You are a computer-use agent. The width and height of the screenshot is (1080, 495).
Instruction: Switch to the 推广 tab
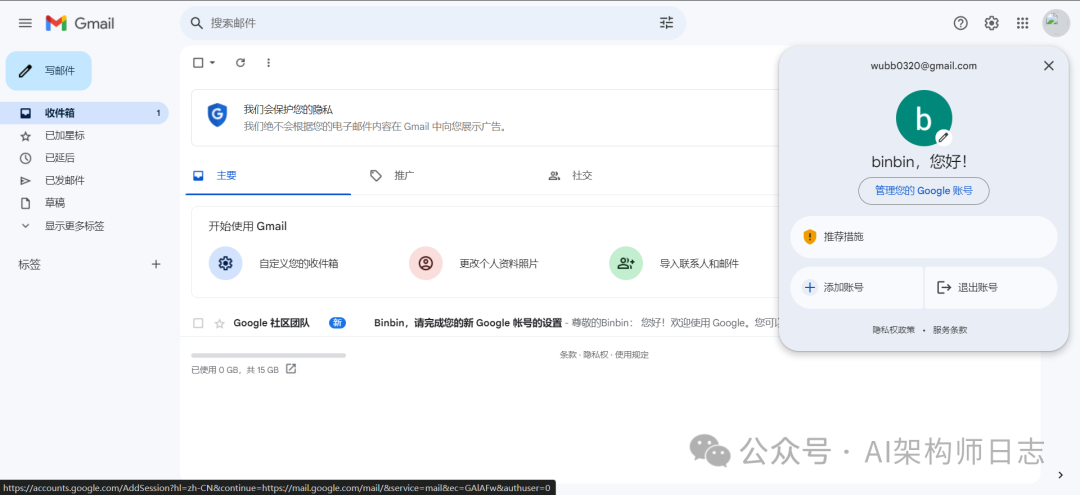point(404,175)
